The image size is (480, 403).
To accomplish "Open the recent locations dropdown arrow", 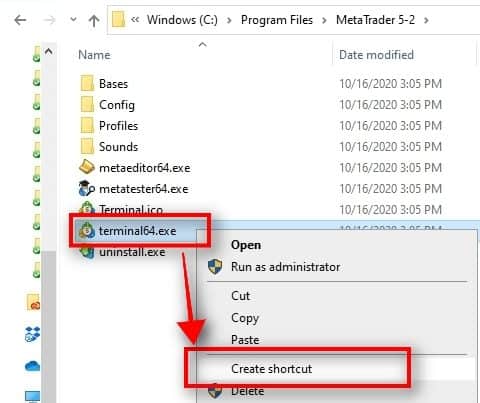I will point(73,20).
